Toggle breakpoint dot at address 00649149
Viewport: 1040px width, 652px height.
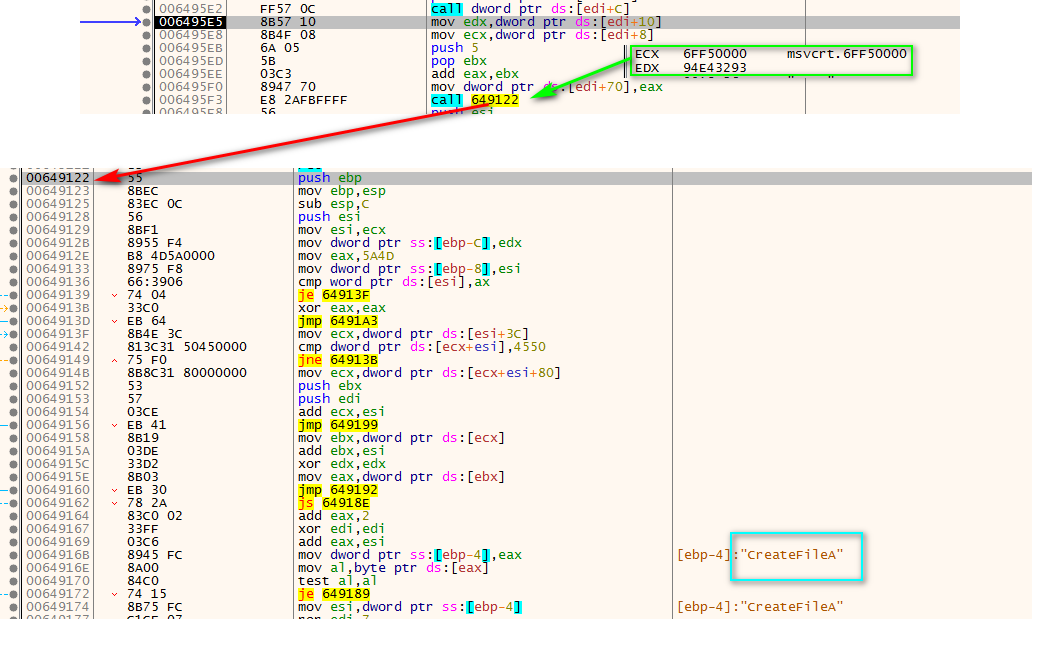(x=13, y=360)
